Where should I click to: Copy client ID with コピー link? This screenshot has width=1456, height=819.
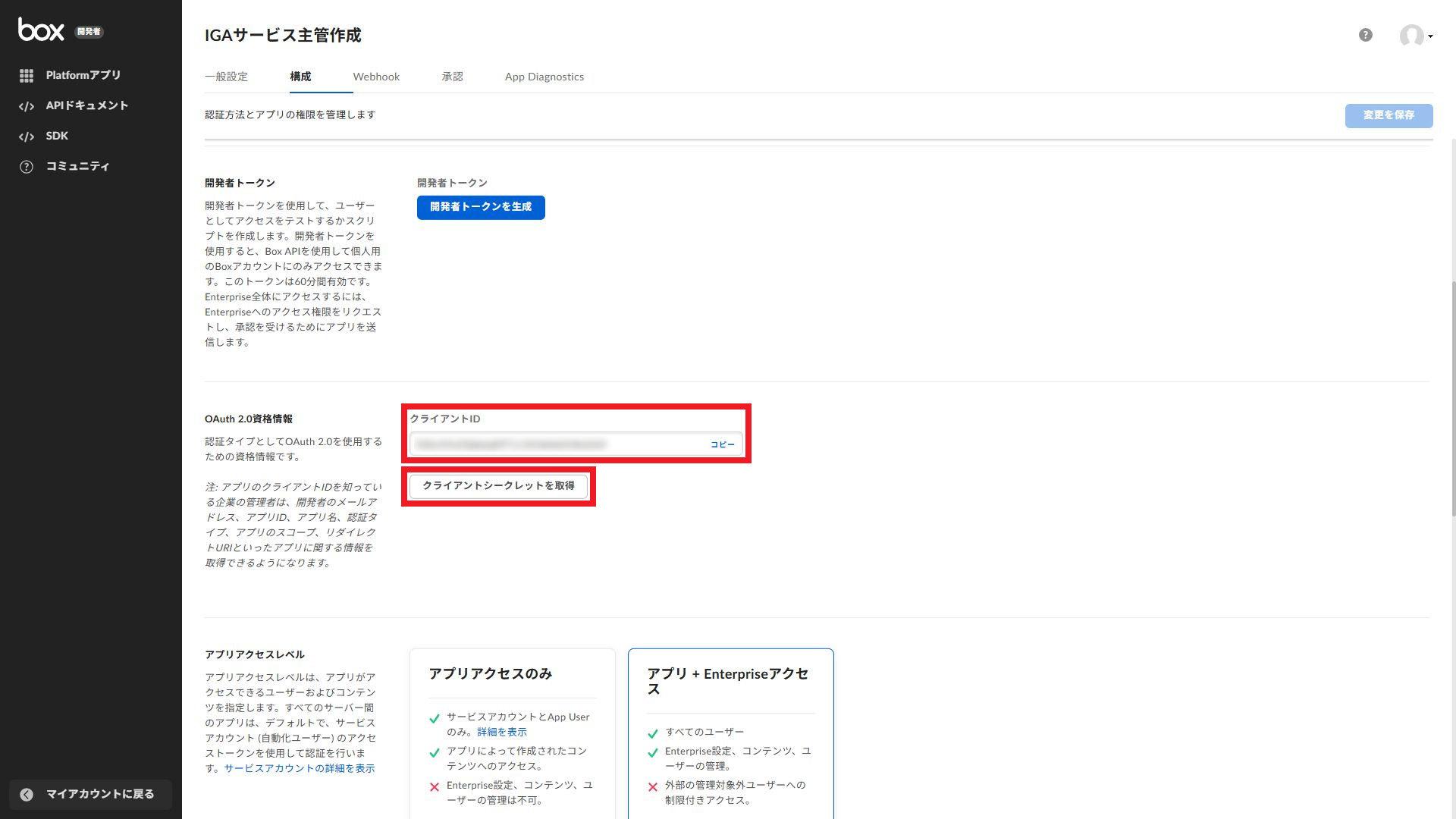pos(722,444)
